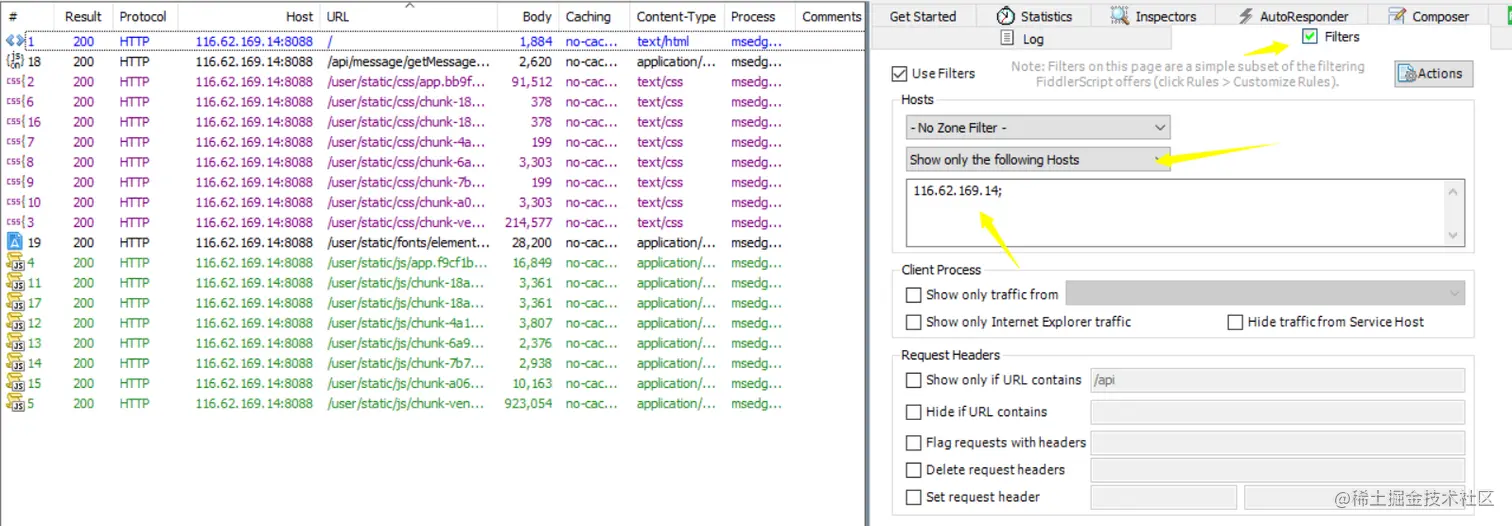The height and width of the screenshot is (526, 1512).
Task: Select the /api/message/getMessage... URL cell
Action: (407, 62)
